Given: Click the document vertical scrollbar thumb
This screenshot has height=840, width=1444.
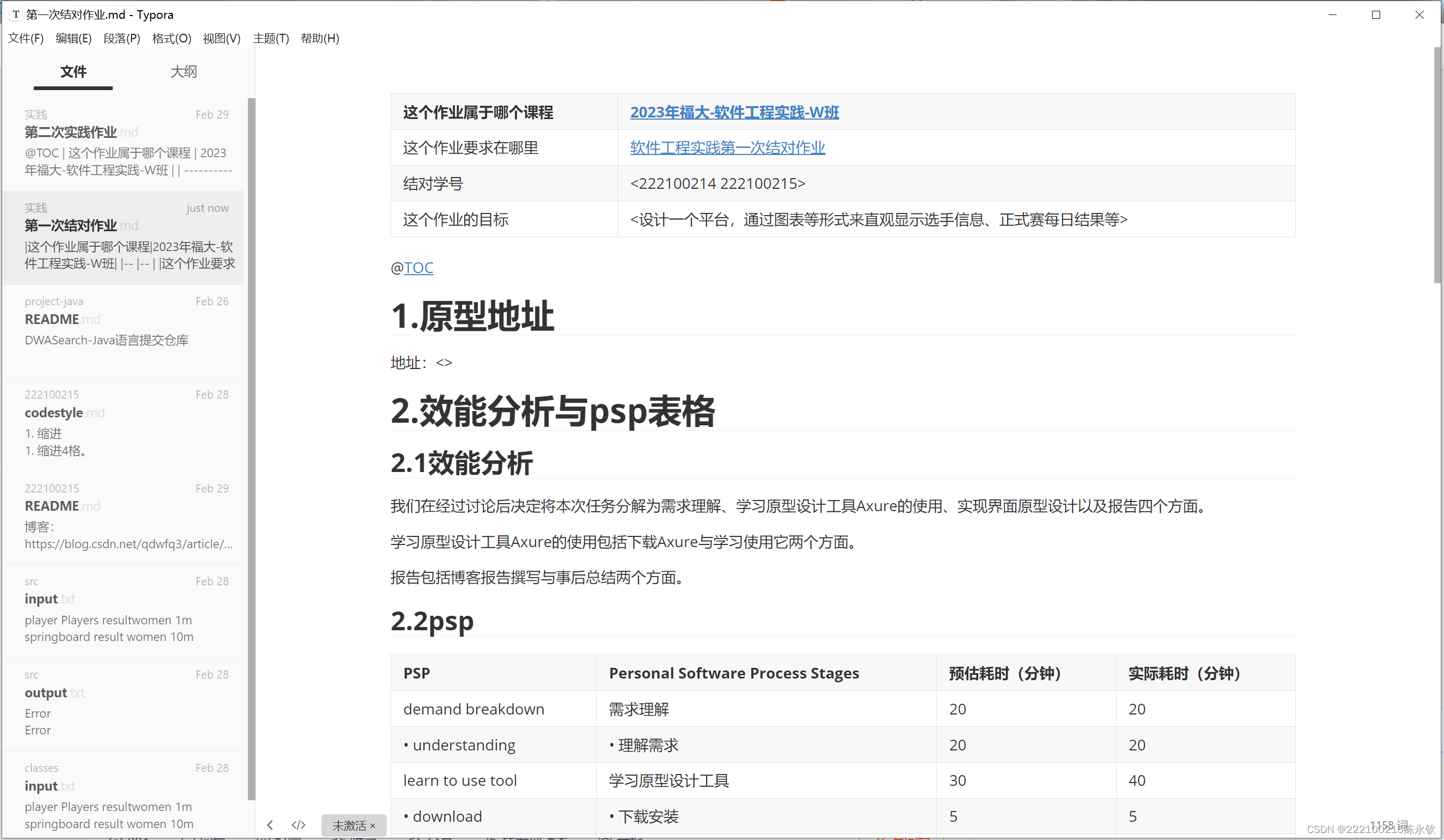Looking at the screenshot, I should 1436,166.
